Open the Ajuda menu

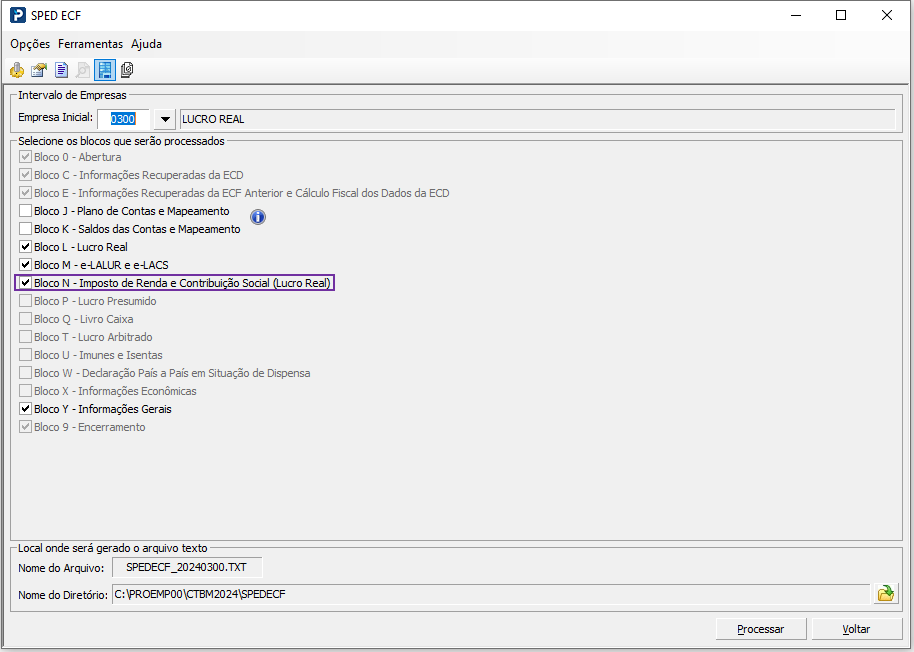point(146,44)
